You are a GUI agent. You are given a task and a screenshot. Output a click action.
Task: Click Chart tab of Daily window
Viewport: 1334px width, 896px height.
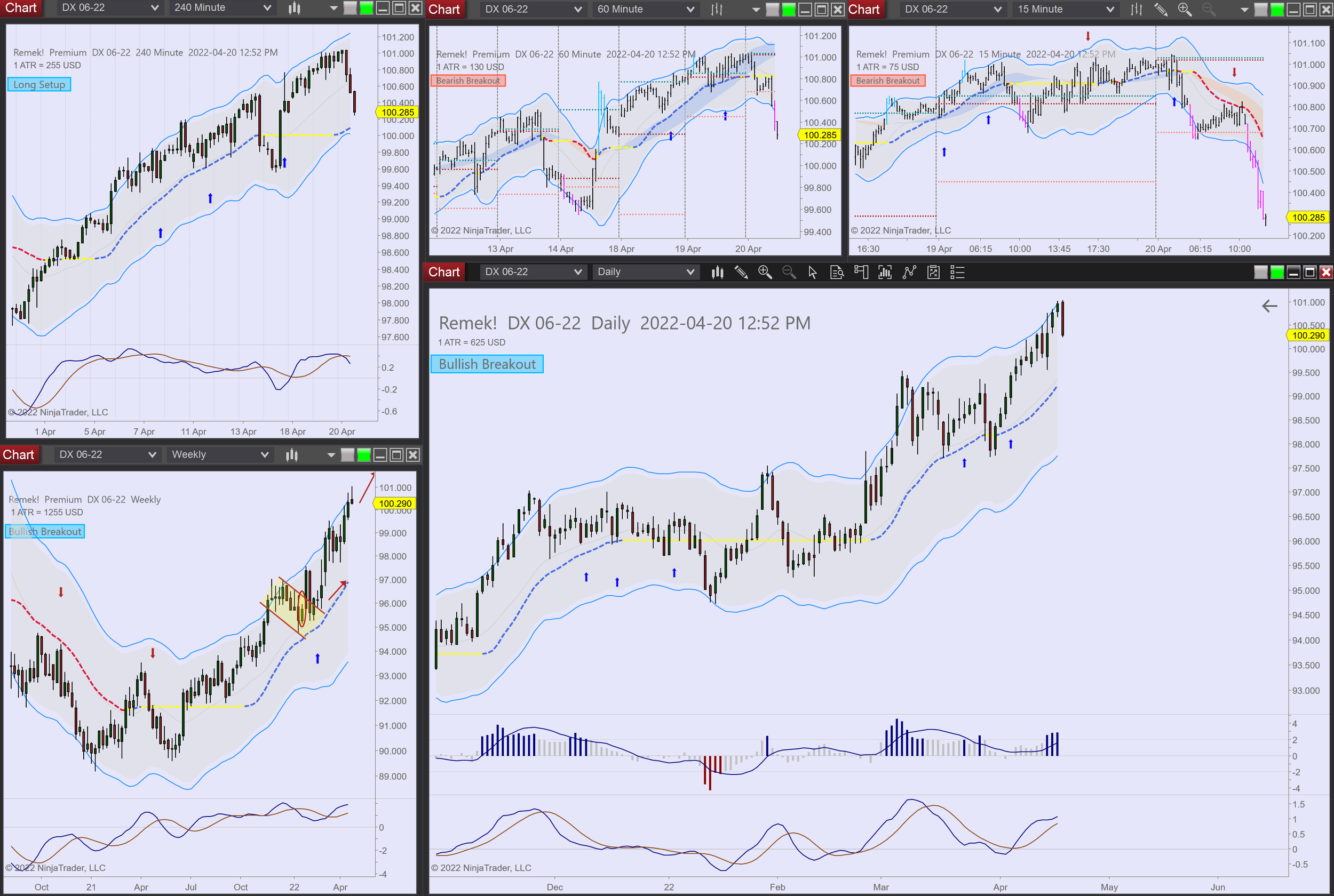(x=444, y=272)
